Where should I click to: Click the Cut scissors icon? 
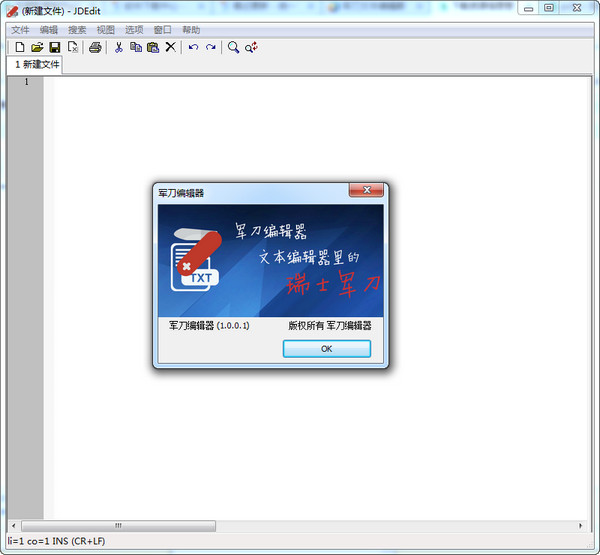[x=118, y=47]
